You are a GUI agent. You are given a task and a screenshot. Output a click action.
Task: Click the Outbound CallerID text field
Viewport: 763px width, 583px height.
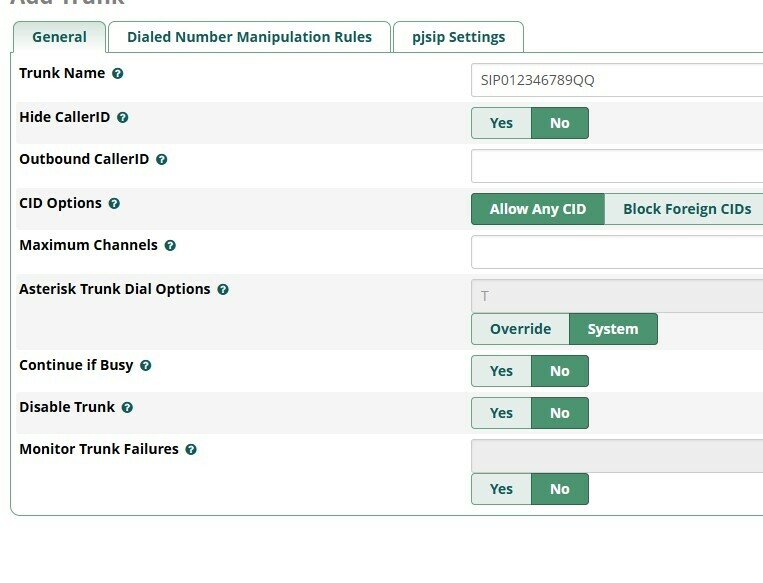[616, 166]
